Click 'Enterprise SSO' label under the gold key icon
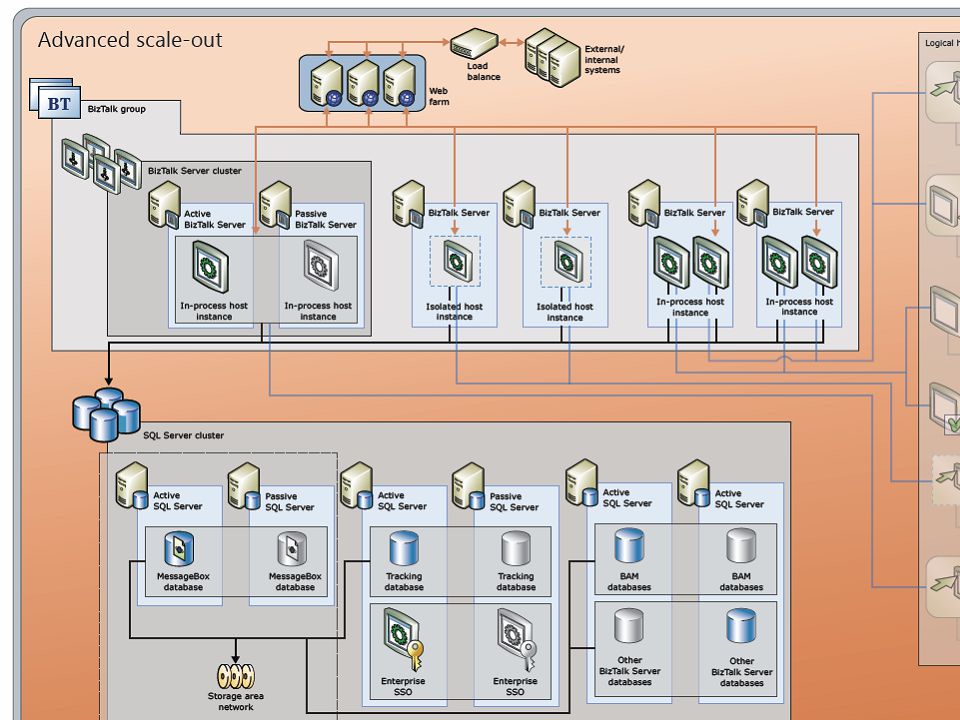Image resolution: width=960 pixels, height=720 pixels. [403, 686]
